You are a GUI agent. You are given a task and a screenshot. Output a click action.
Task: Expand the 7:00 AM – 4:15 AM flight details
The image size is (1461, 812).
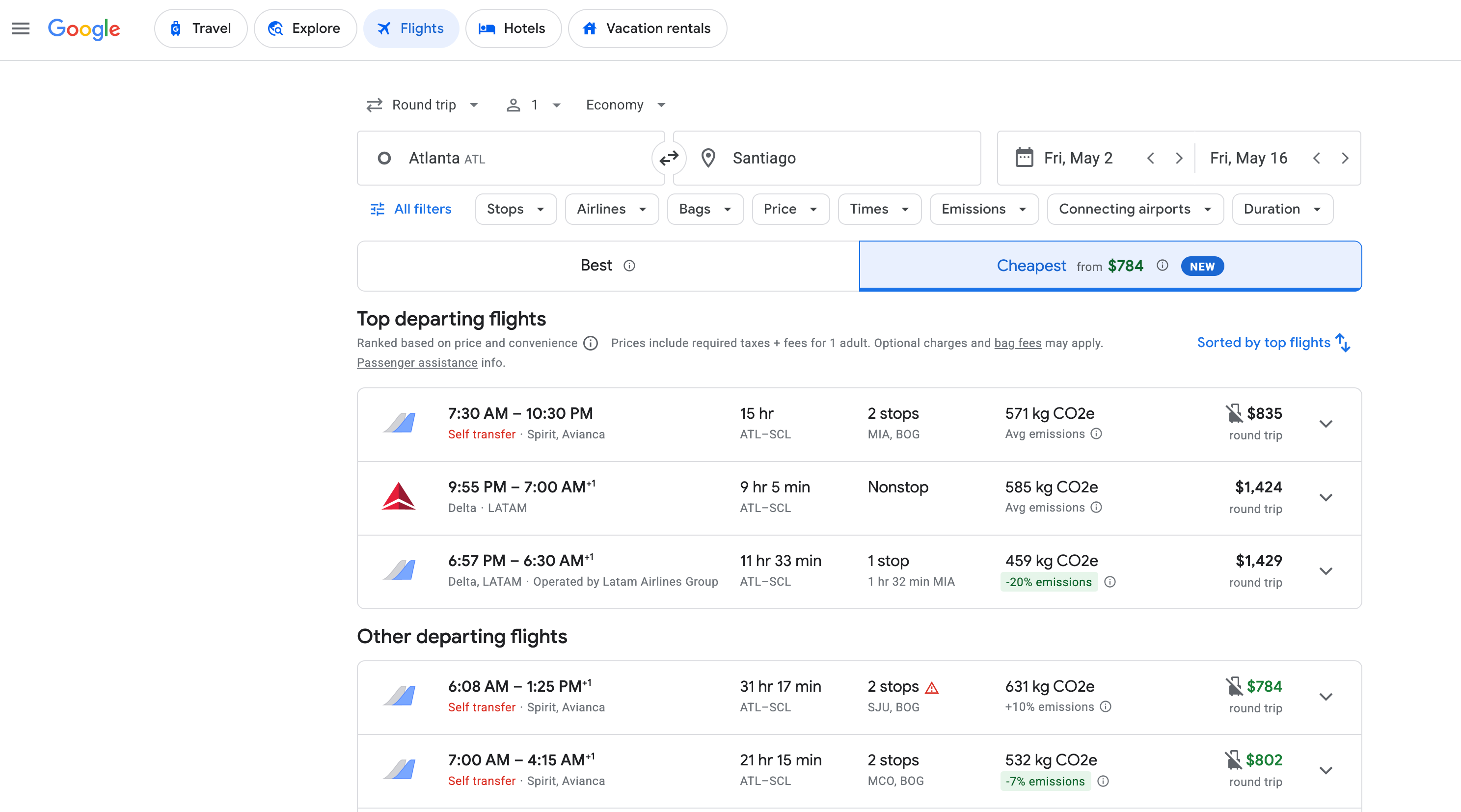coord(1326,771)
